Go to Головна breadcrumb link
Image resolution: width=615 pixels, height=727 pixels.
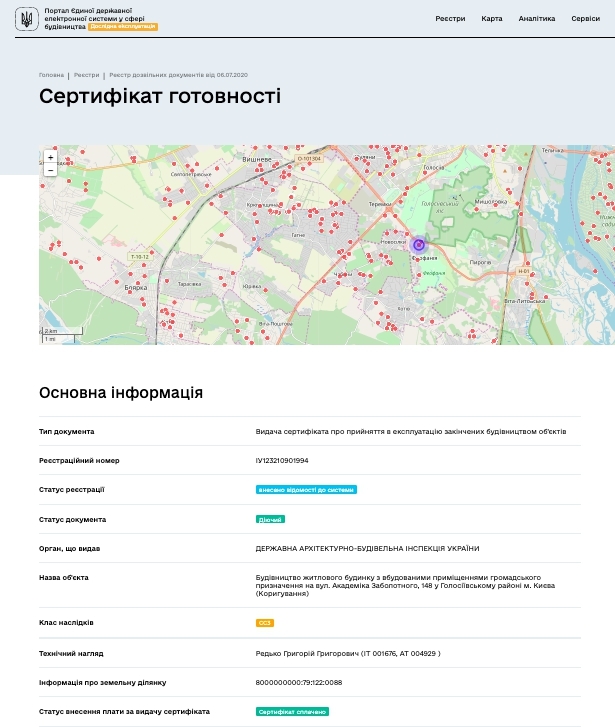[51, 75]
